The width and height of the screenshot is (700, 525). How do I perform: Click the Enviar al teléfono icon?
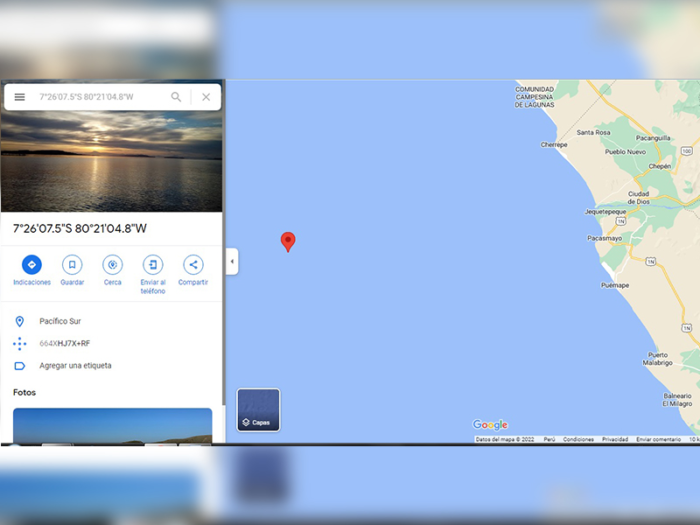point(153,265)
